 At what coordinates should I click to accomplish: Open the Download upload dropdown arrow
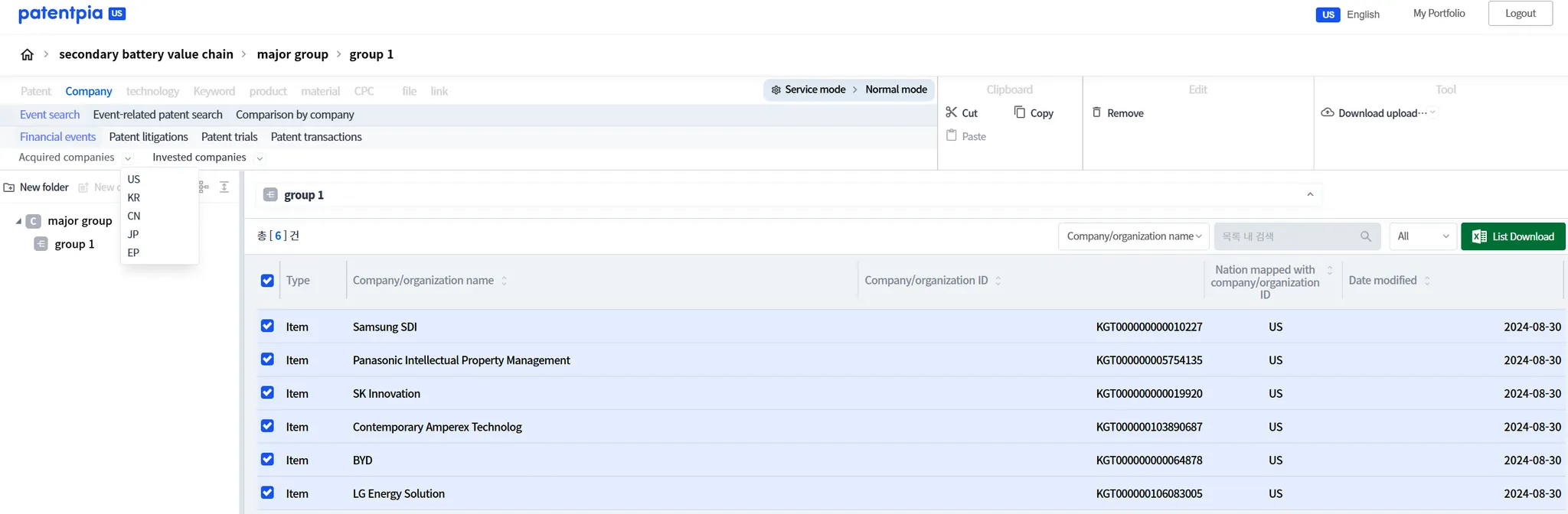pos(1432,112)
